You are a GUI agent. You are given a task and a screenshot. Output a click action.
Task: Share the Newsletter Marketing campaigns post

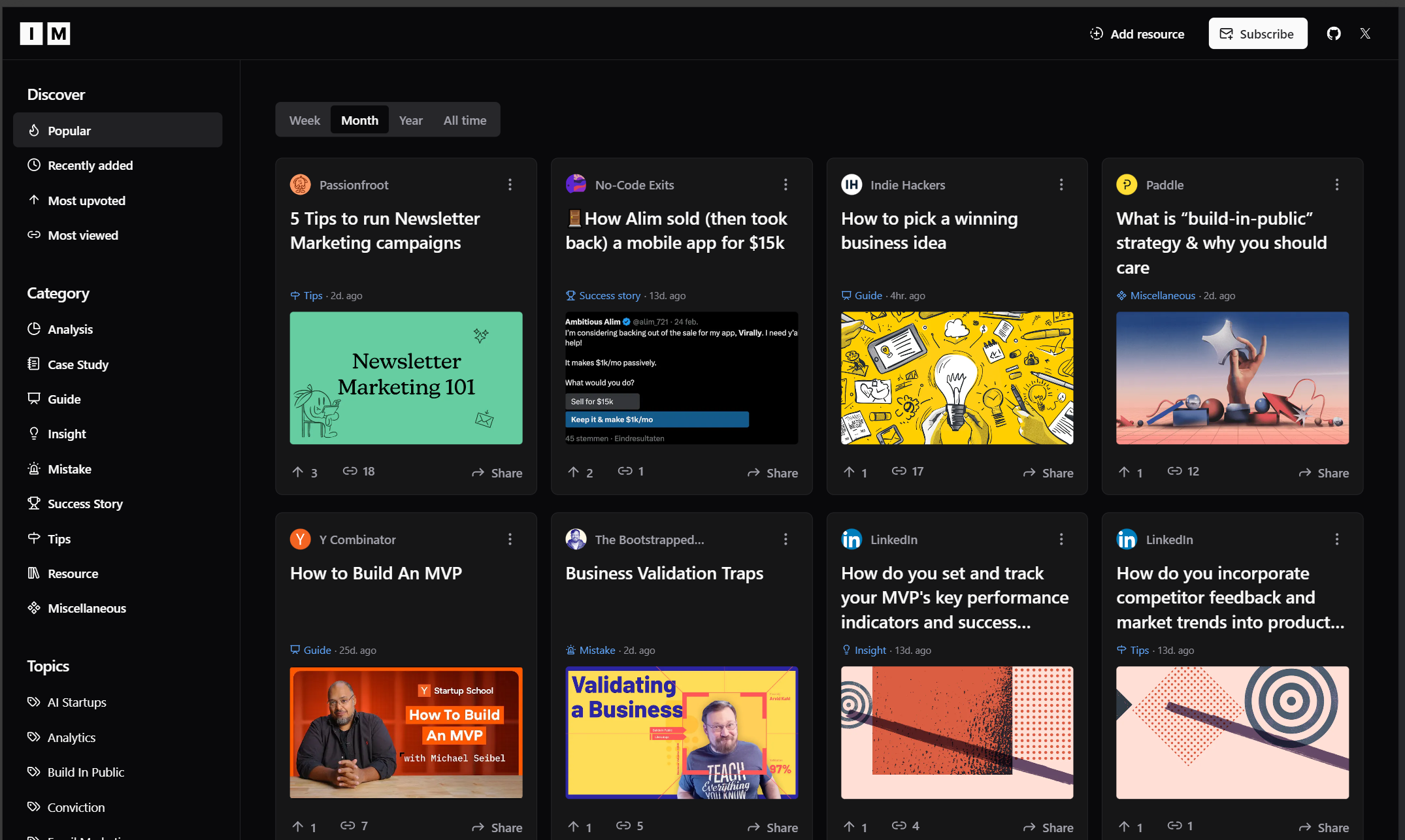[497, 472]
